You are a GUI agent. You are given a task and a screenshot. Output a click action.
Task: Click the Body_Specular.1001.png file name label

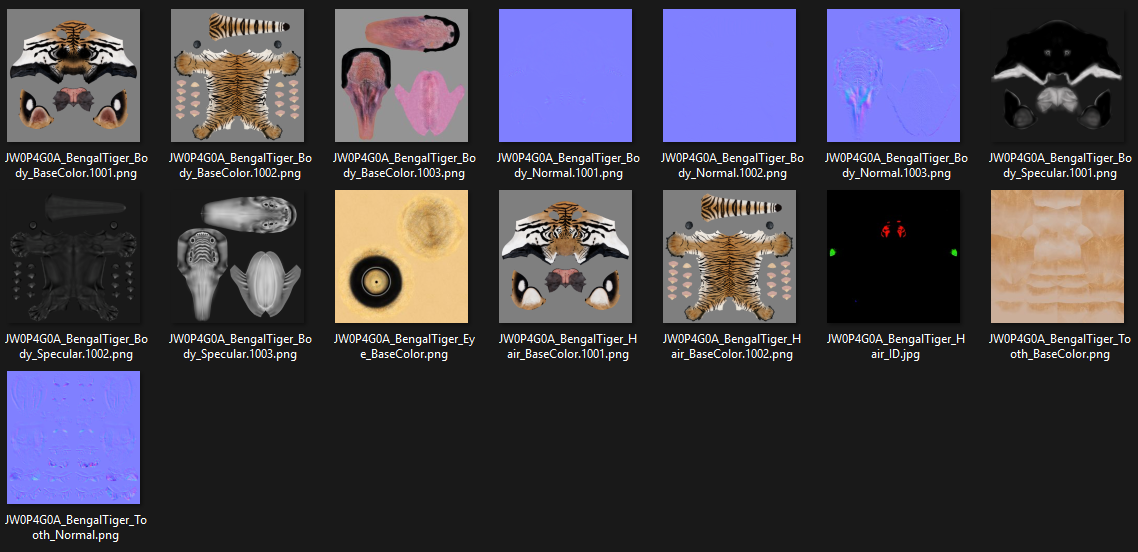pyautogui.click(x=1057, y=166)
